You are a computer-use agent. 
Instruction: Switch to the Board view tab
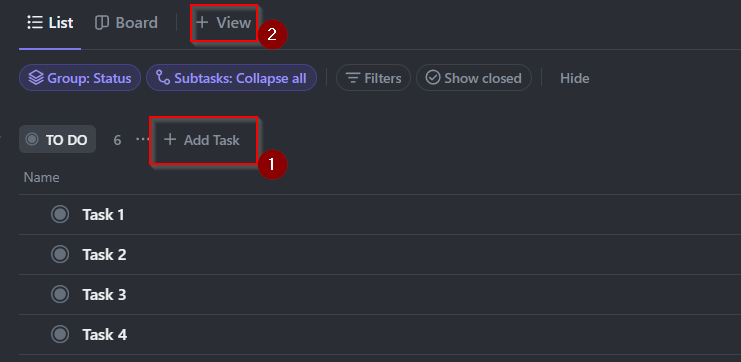pos(126,23)
